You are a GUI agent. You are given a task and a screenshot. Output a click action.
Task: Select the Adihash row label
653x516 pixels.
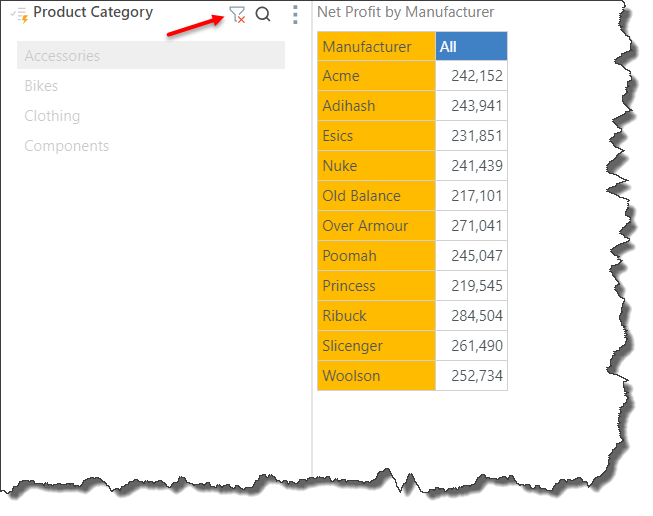click(376, 106)
